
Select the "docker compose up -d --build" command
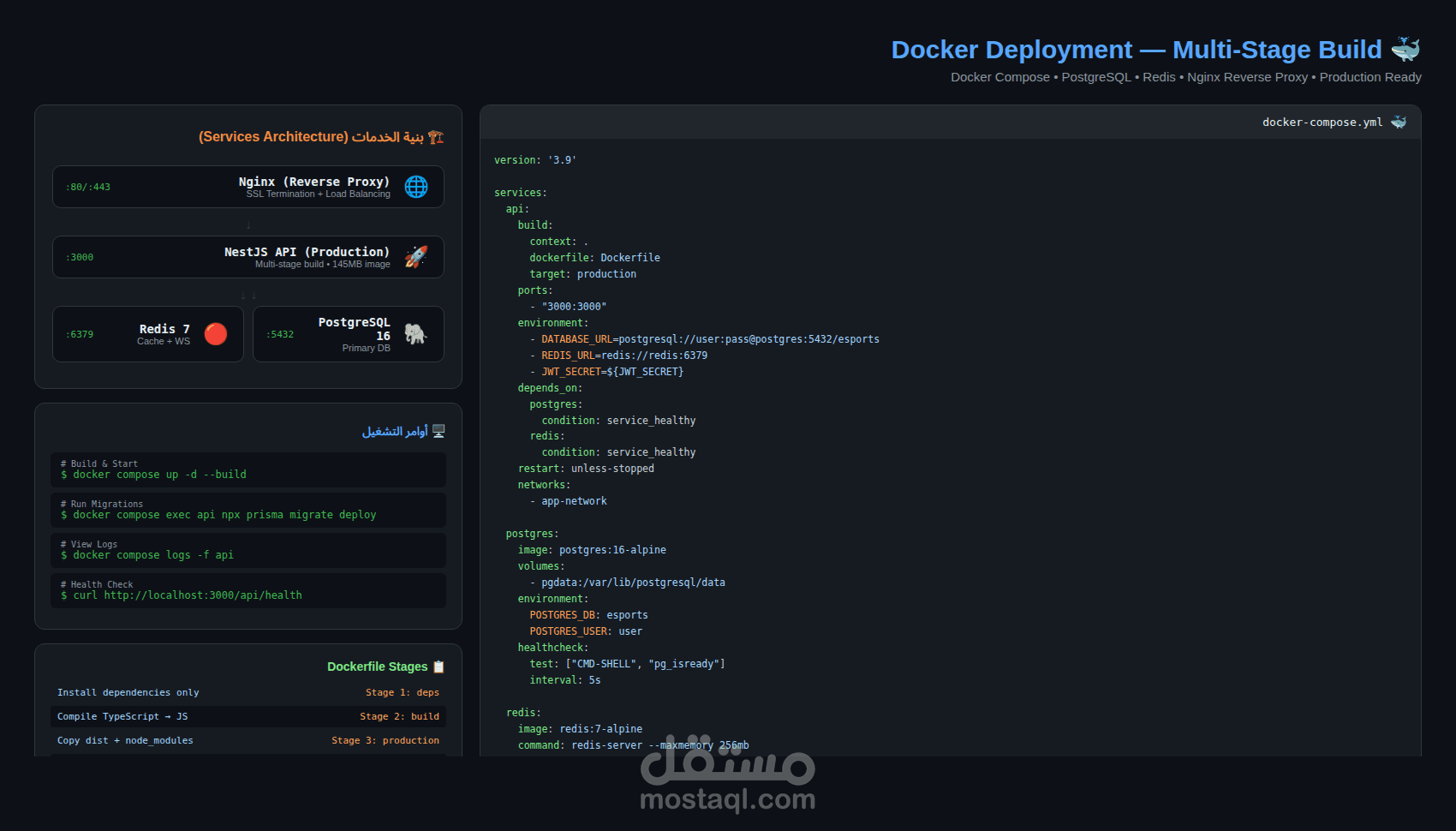pos(154,475)
